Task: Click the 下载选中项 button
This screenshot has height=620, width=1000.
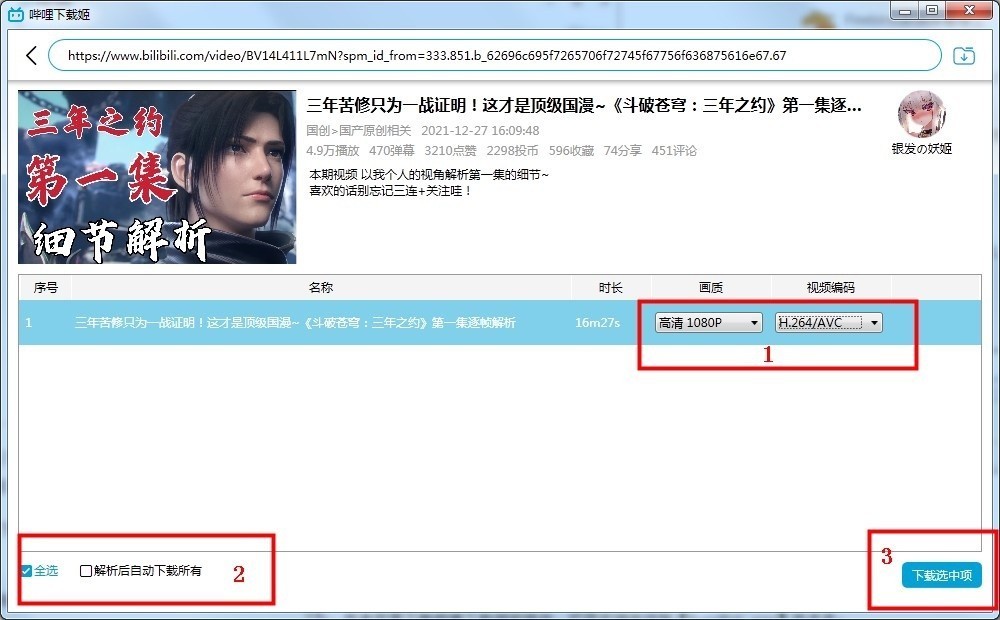Action: (941, 575)
